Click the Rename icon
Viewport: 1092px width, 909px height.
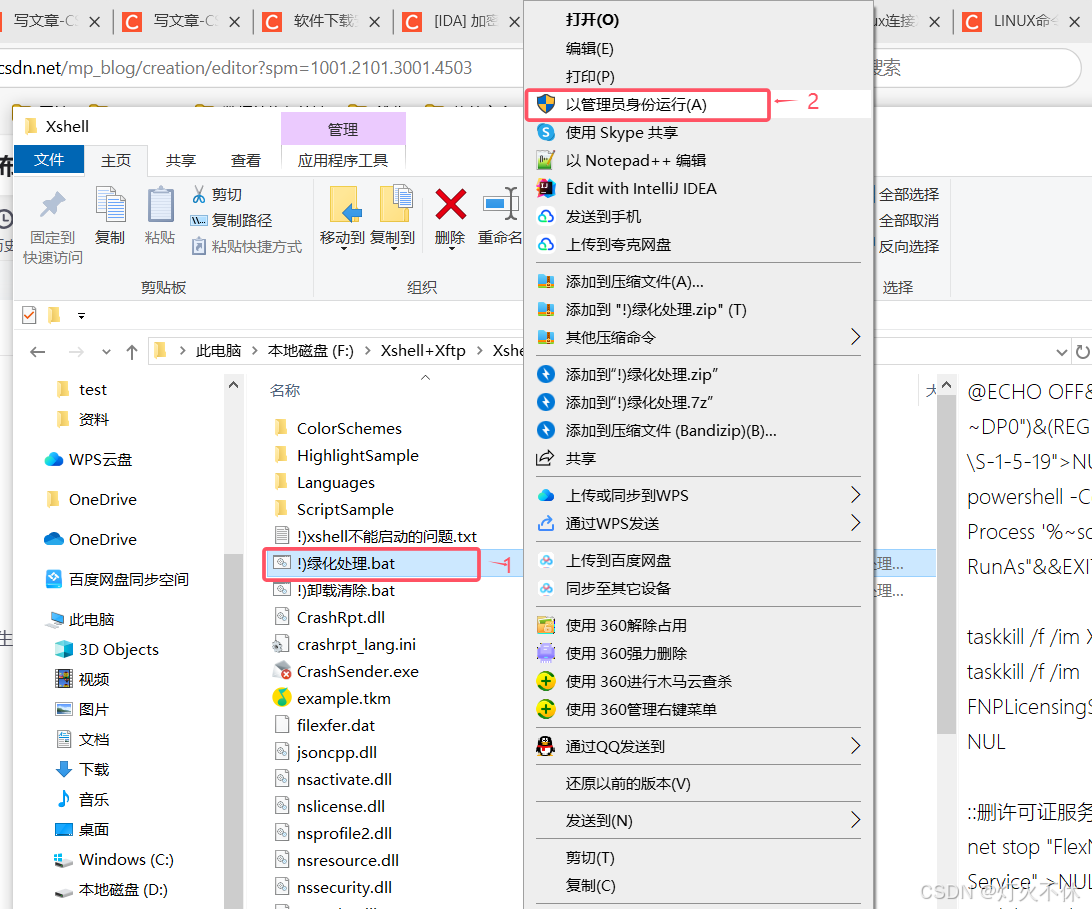pyautogui.click(x=501, y=204)
